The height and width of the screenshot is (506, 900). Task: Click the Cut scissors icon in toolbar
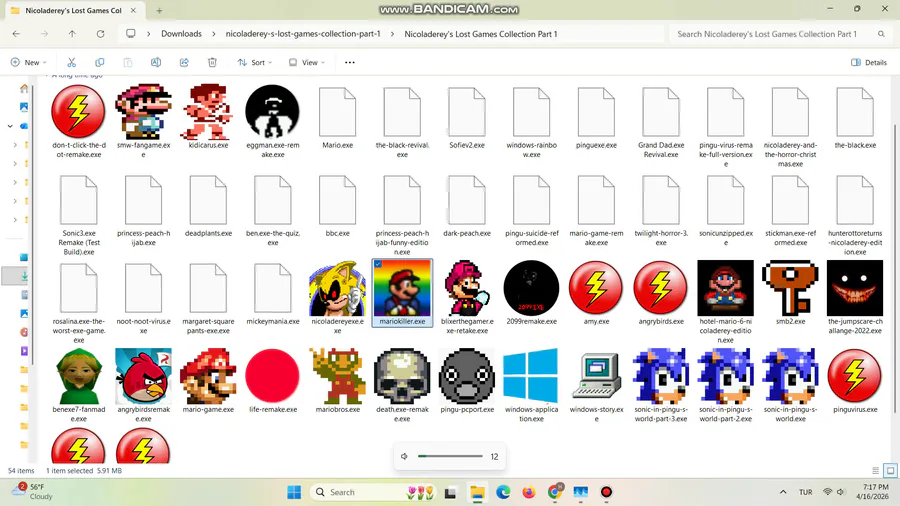[72, 62]
